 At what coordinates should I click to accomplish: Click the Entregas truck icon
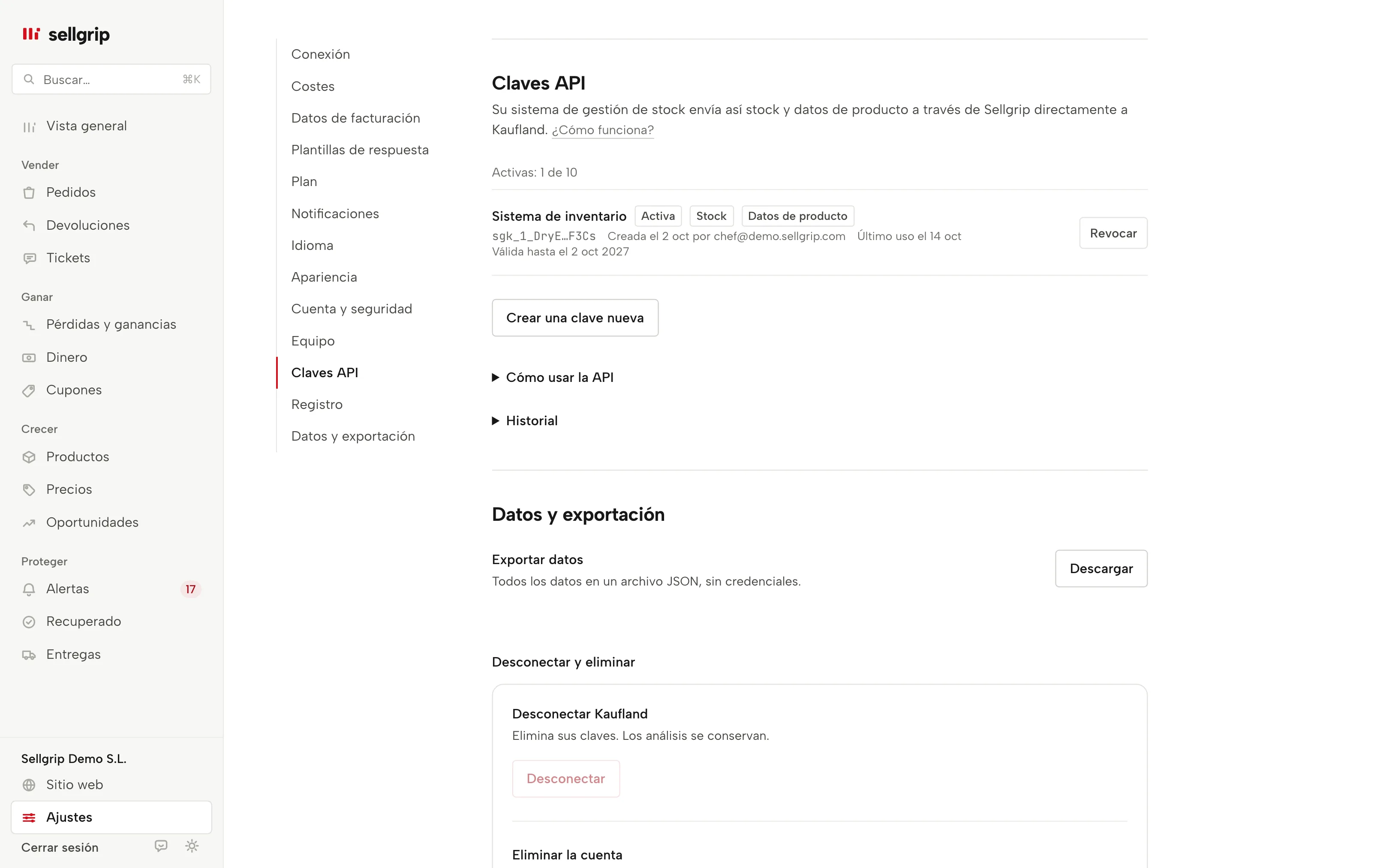pos(29,655)
